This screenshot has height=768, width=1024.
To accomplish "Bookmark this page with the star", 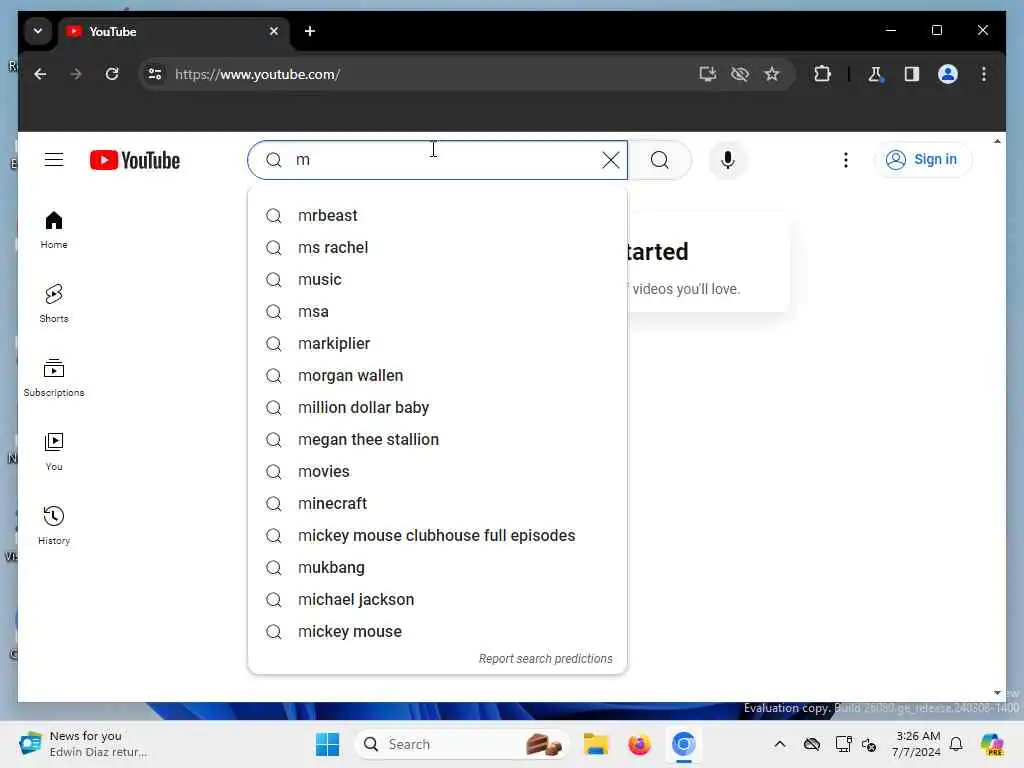I will tap(772, 74).
